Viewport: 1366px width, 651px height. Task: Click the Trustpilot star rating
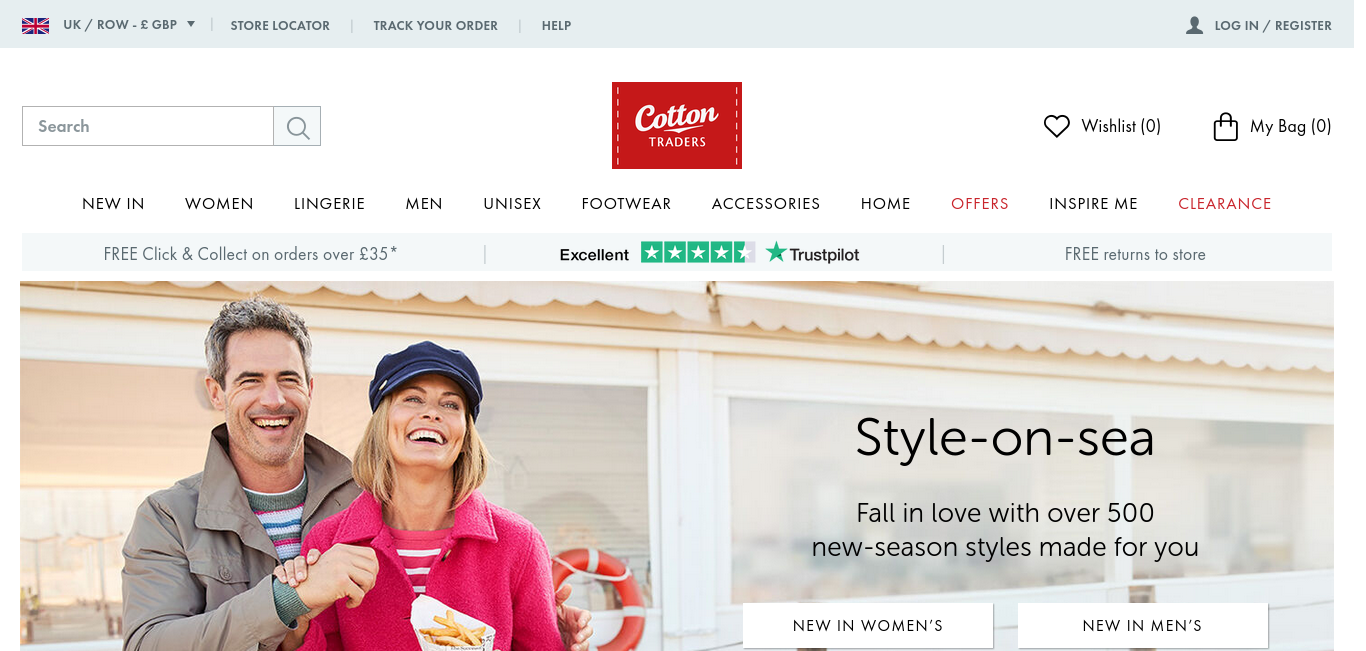click(698, 253)
